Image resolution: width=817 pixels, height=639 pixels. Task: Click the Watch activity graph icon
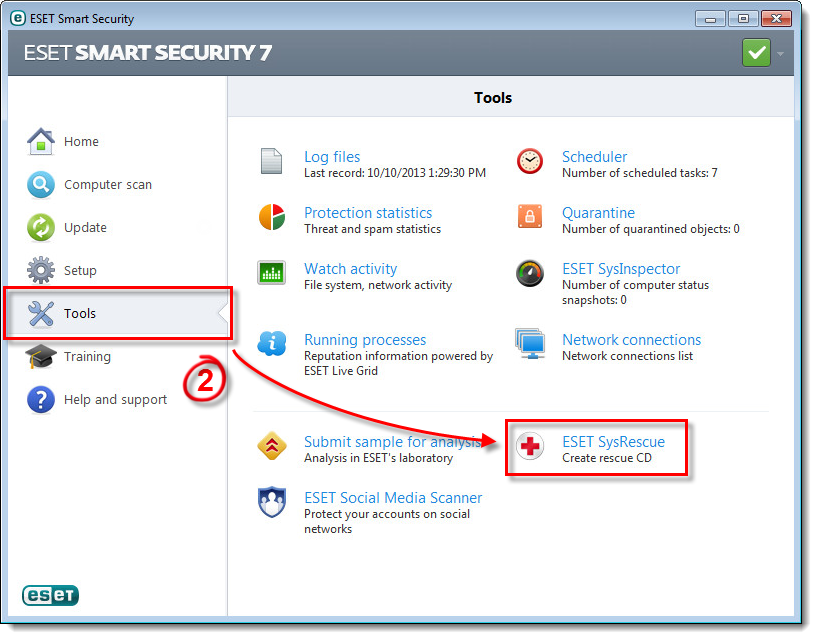click(272, 273)
